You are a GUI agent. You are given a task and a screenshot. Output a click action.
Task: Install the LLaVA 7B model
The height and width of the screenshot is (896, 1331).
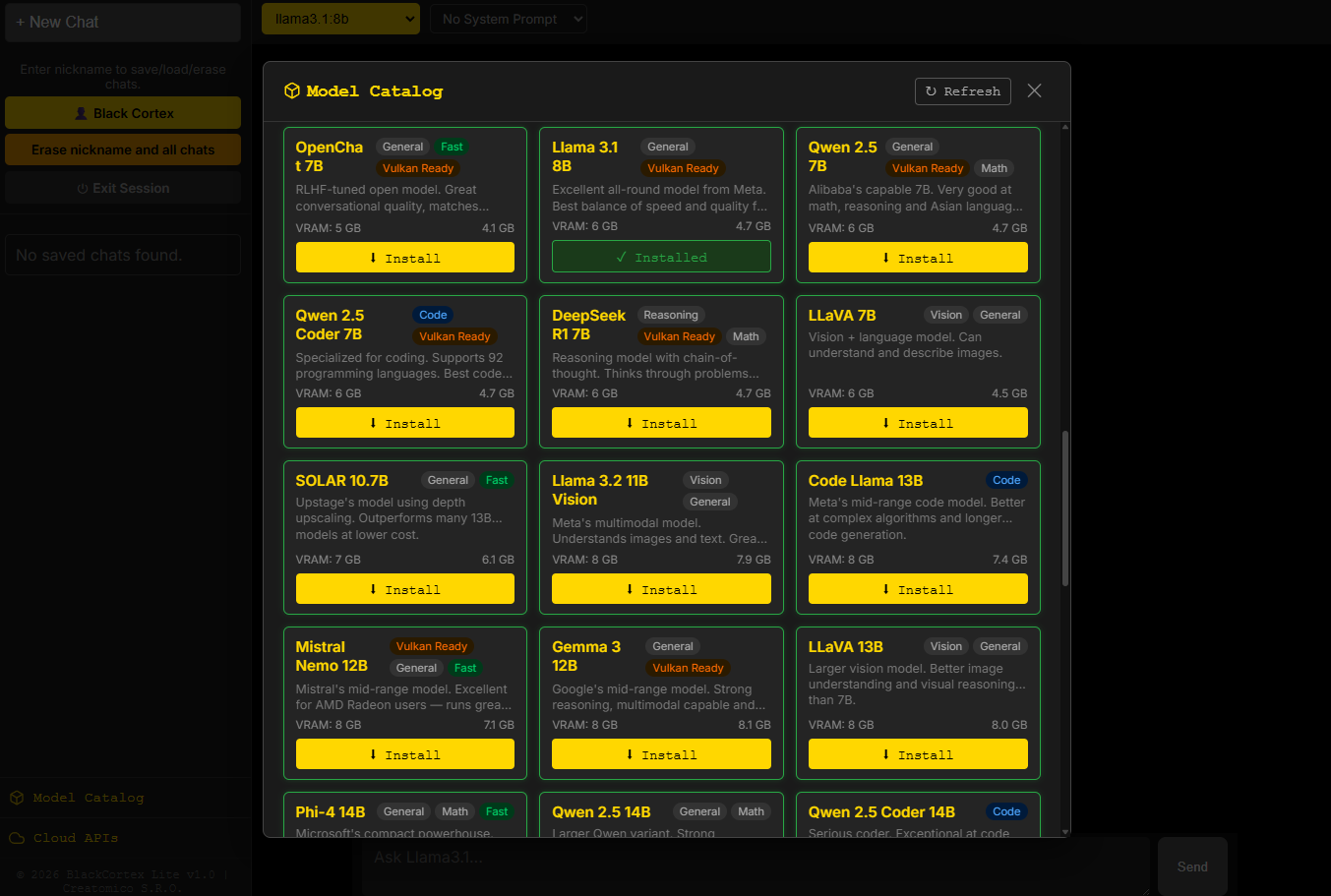point(918,423)
